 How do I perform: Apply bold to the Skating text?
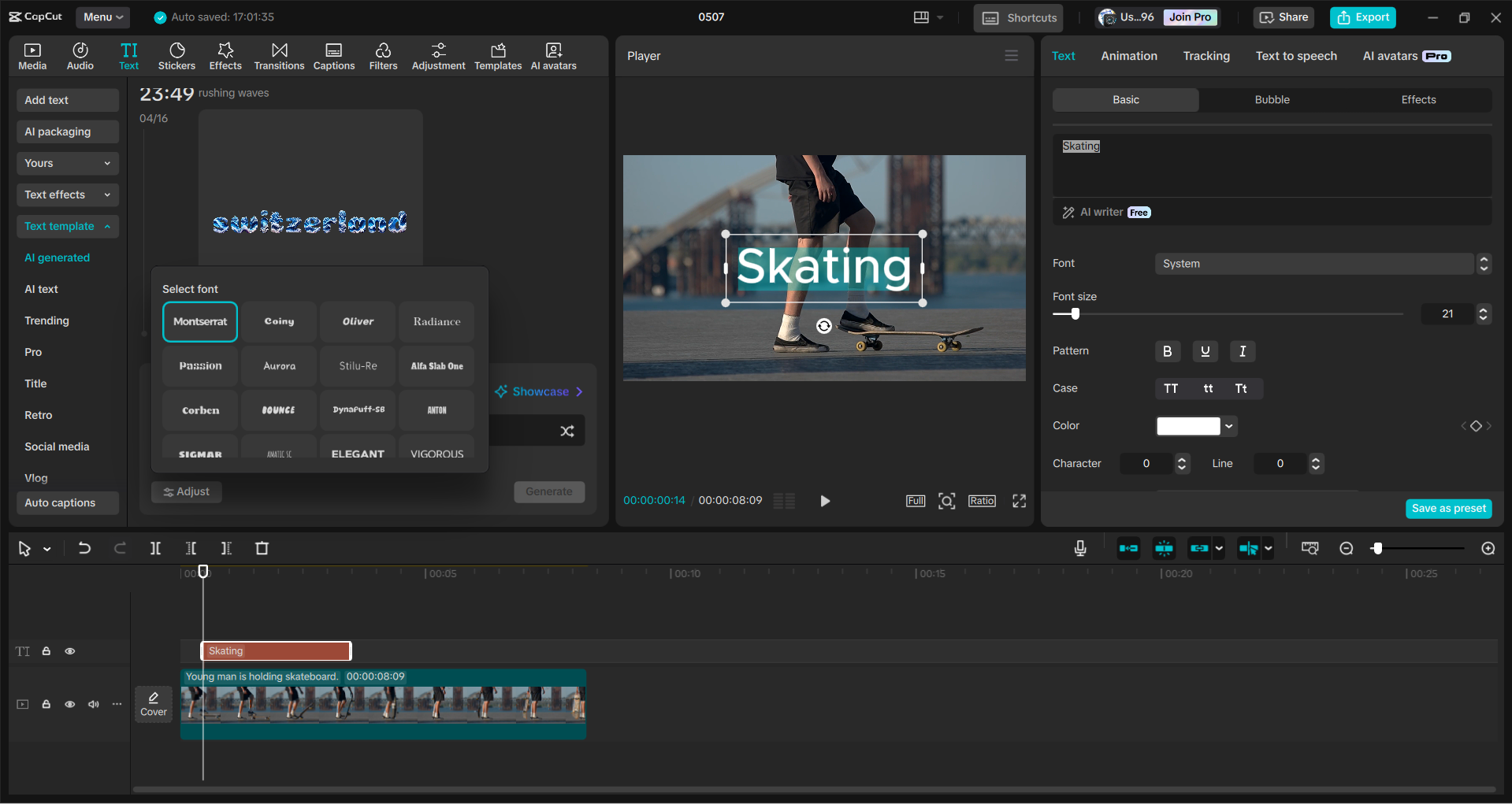pos(1168,351)
